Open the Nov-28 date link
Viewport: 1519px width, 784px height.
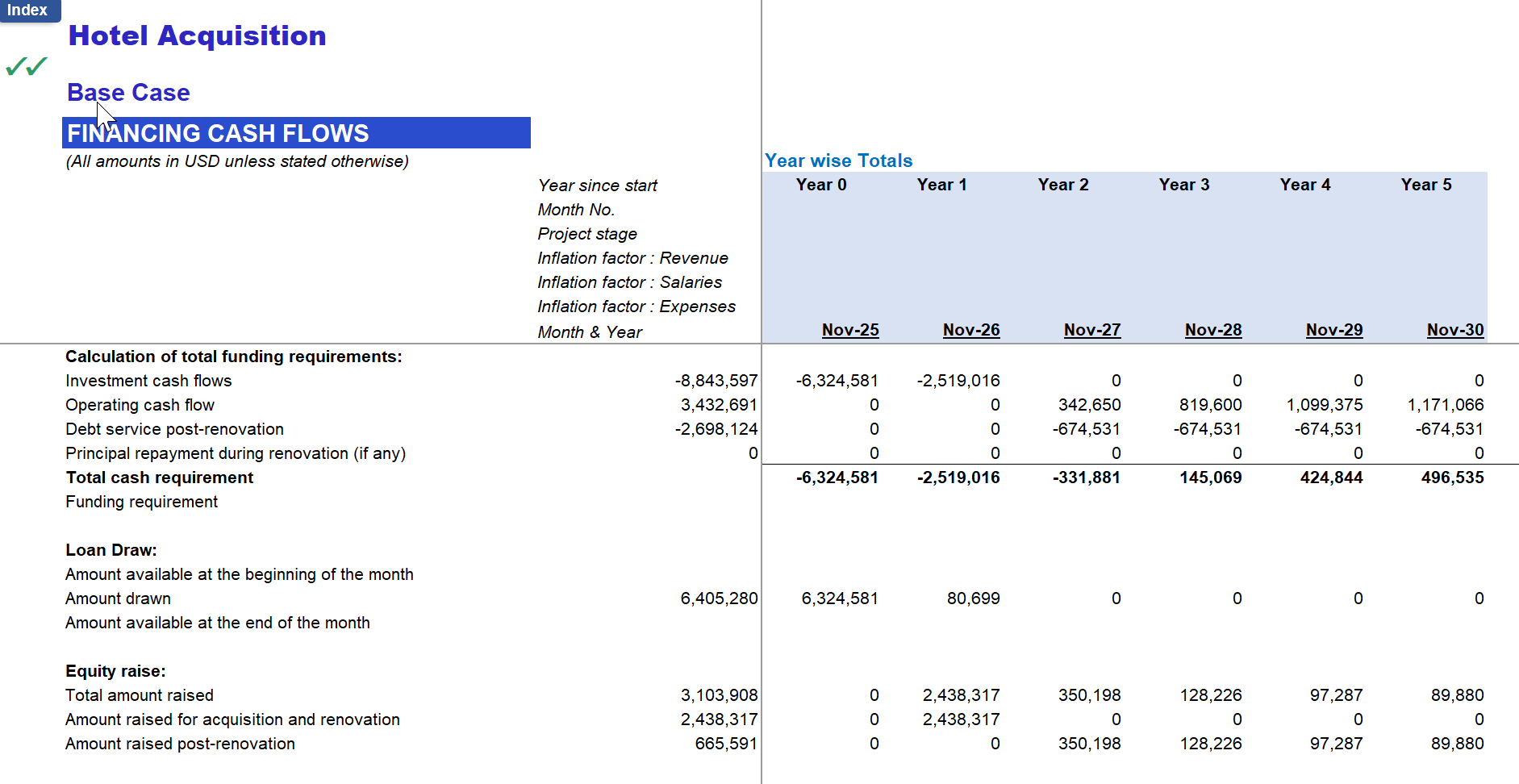[x=1213, y=330]
